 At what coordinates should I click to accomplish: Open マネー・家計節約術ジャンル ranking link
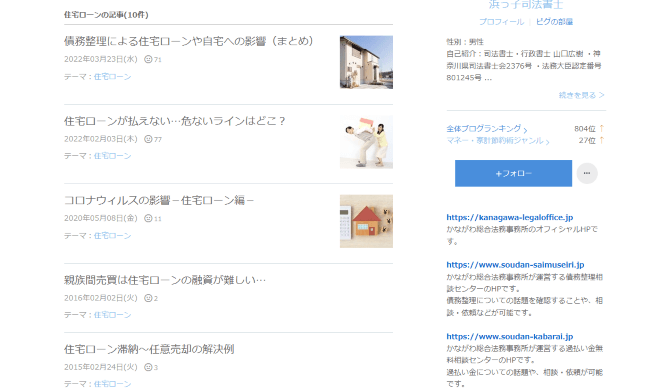(x=498, y=140)
